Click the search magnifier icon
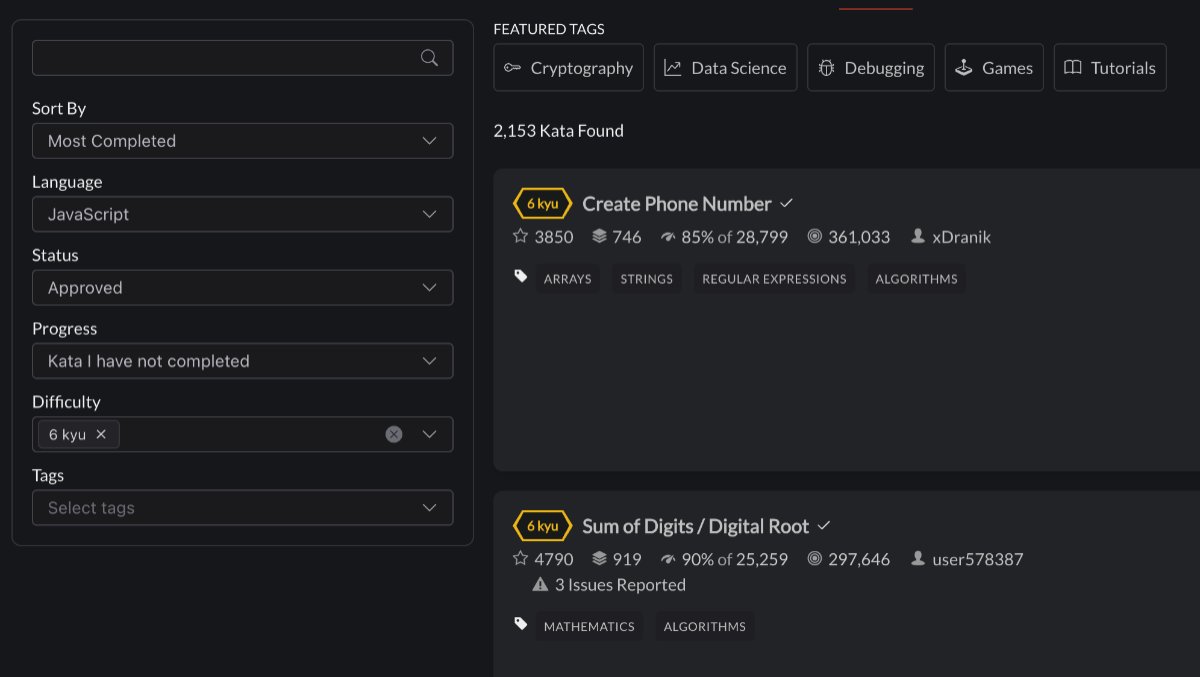The width and height of the screenshot is (1200, 677). (429, 58)
